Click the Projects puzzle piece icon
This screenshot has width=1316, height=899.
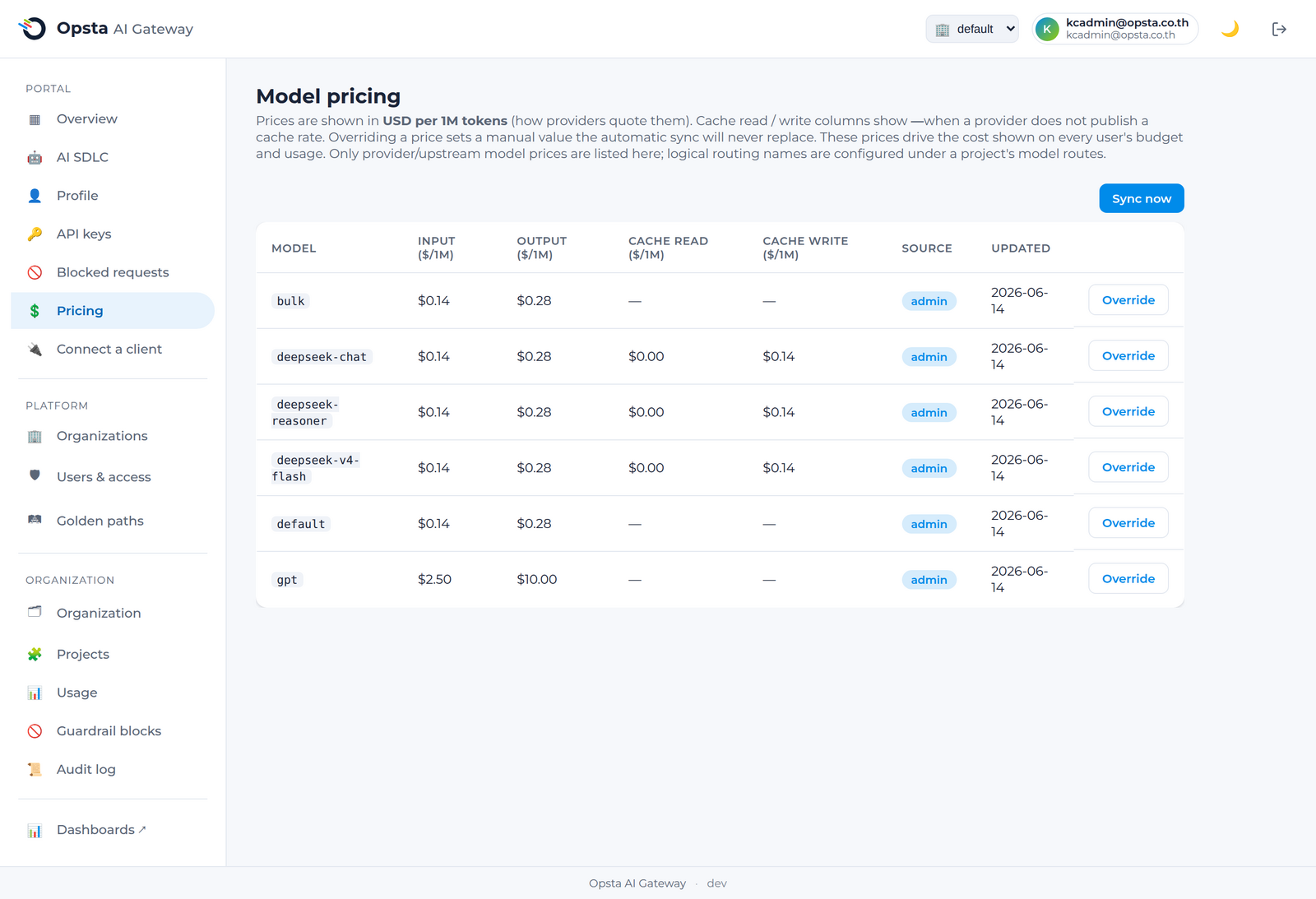tap(35, 655)
